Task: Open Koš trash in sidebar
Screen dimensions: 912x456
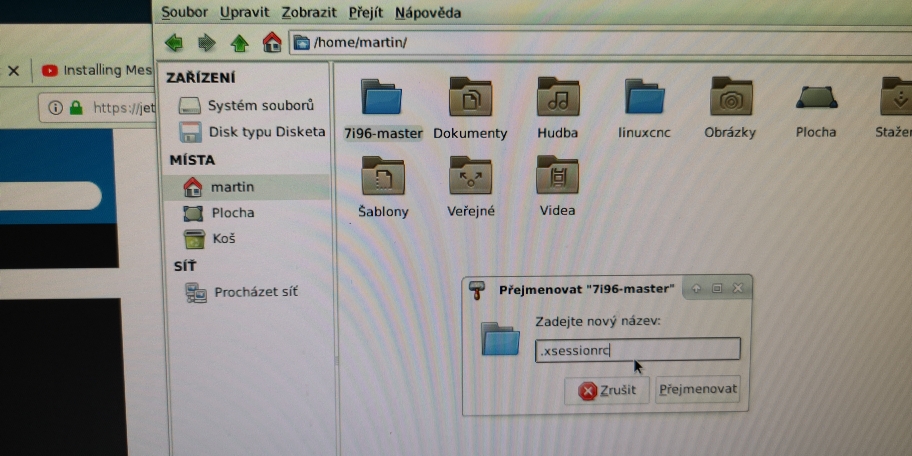Action: (223, 239)
